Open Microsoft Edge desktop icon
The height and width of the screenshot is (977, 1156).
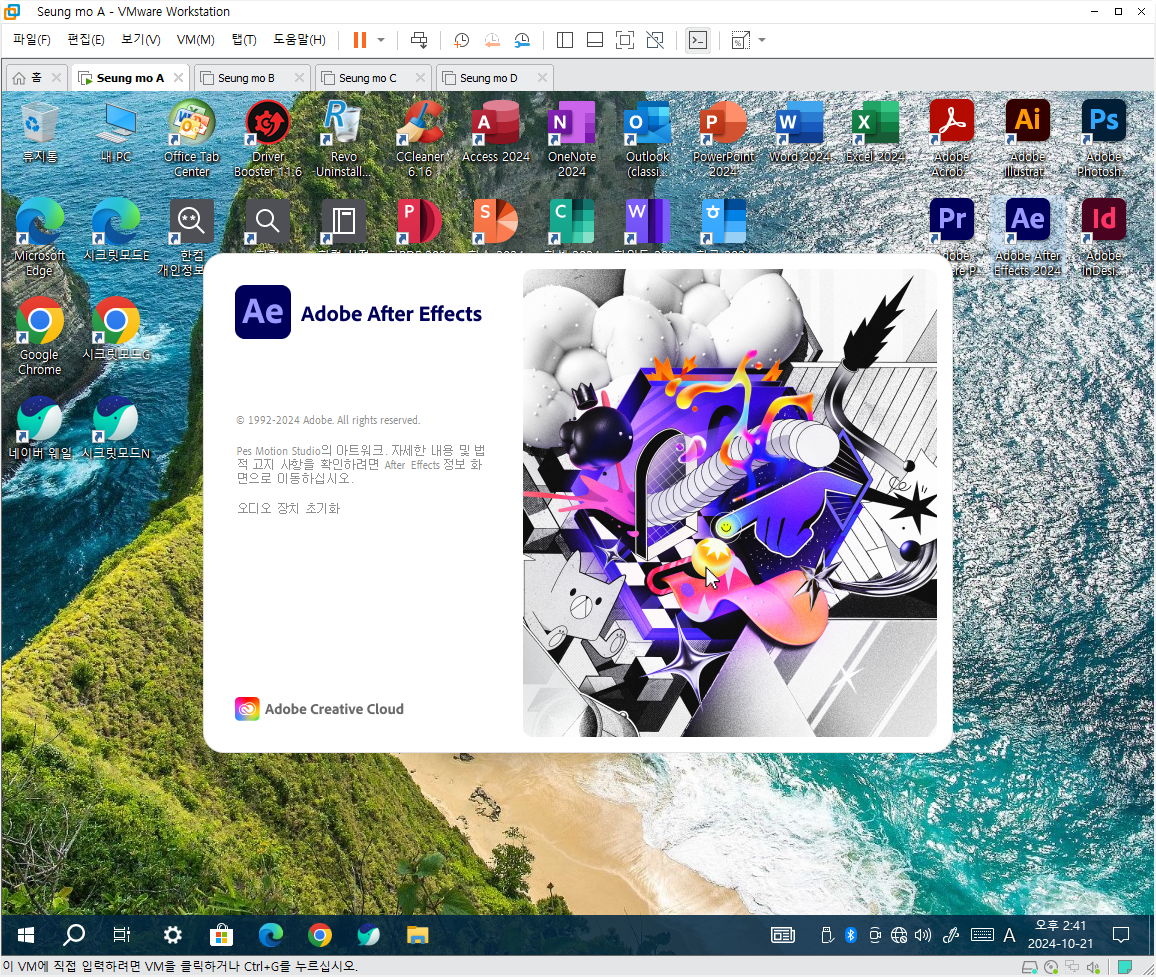(40, 236)
